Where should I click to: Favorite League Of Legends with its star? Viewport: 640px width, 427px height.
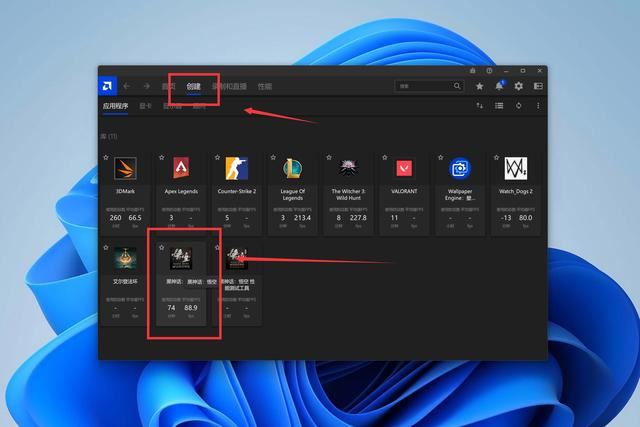click(273, 157)
